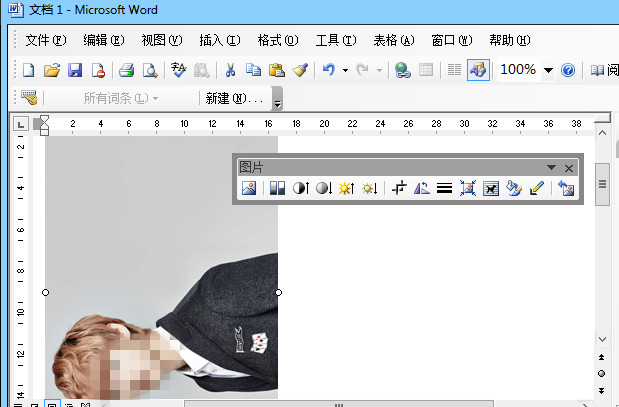Click the More Contrast icon
Image resolution: width=619 pixels, height=407 pixels.
[301, 188]
